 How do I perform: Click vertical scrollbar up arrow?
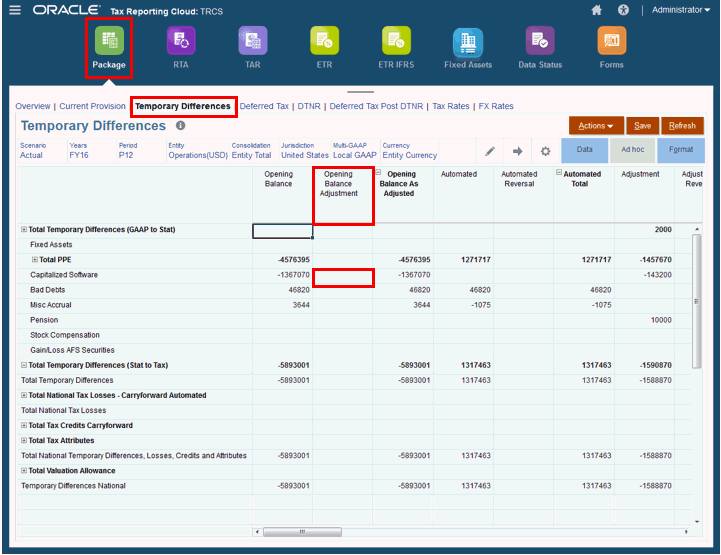[x=697, y=229]
